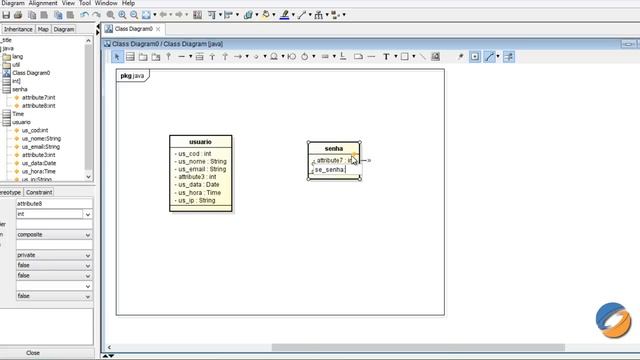Switch to the Map tab
This screenshot has height=360, width=640.
(x=43, y=29)
